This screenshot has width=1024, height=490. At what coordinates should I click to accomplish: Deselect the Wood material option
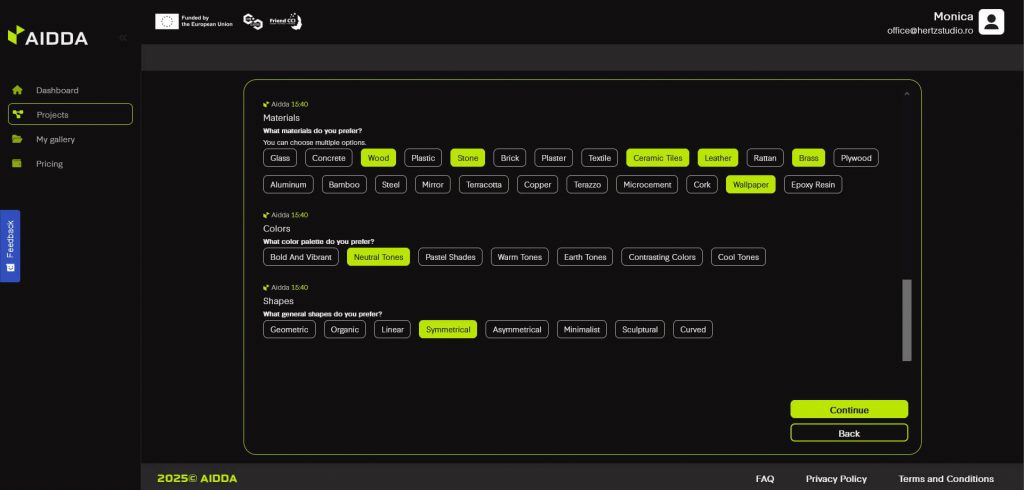[x=378, y=158]
